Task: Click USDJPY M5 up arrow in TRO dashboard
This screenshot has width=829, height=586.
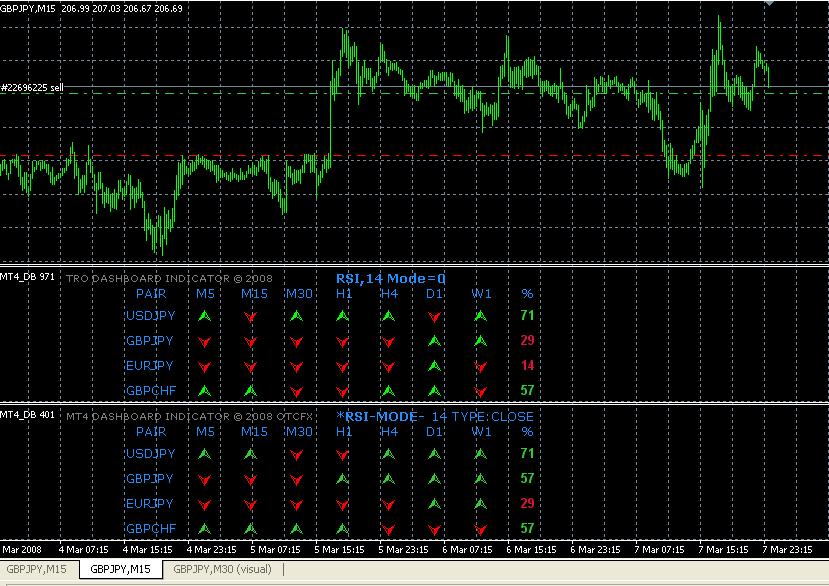Action: [205, 316]
